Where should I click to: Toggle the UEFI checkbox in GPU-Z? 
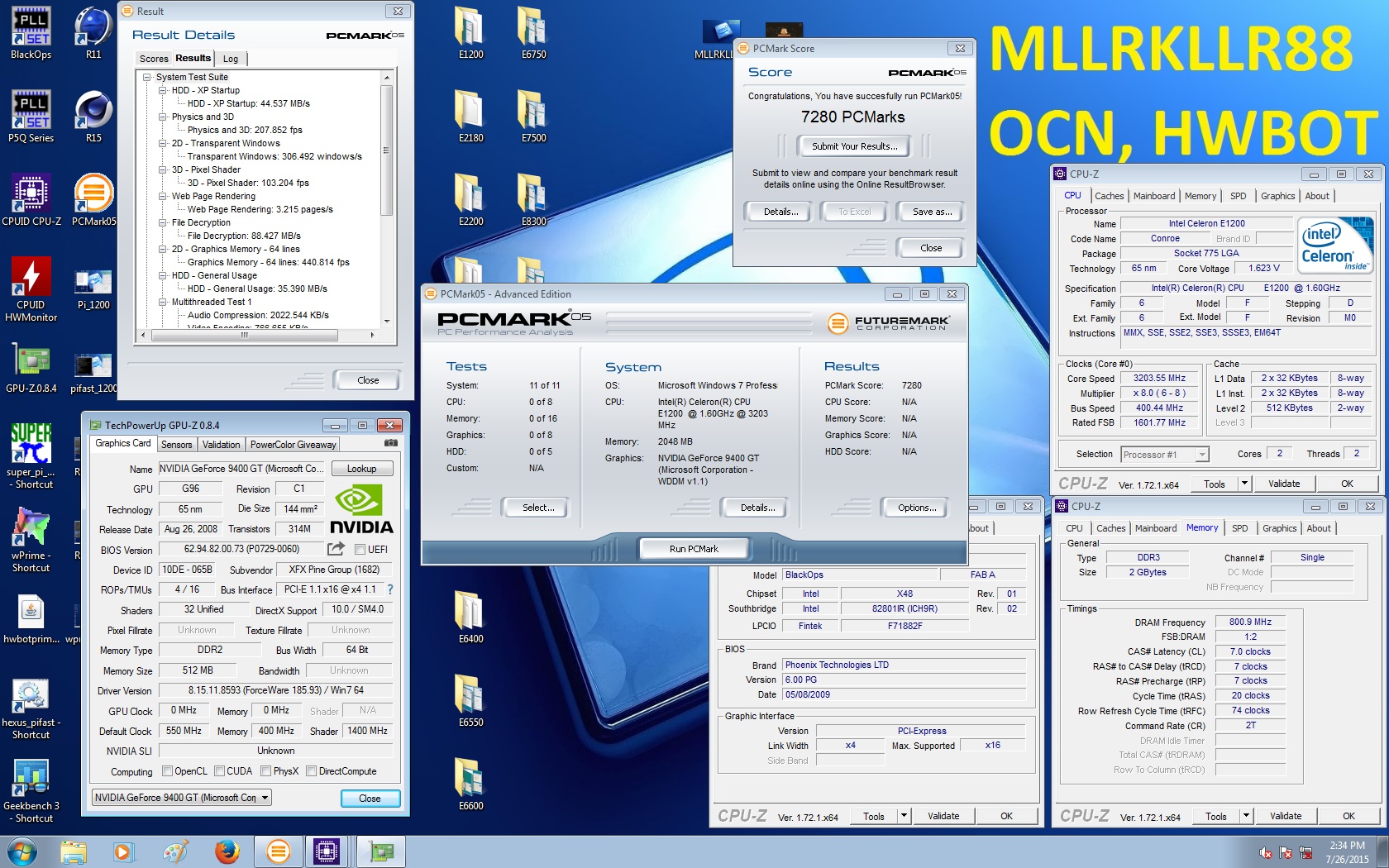(x=360, y=550)
